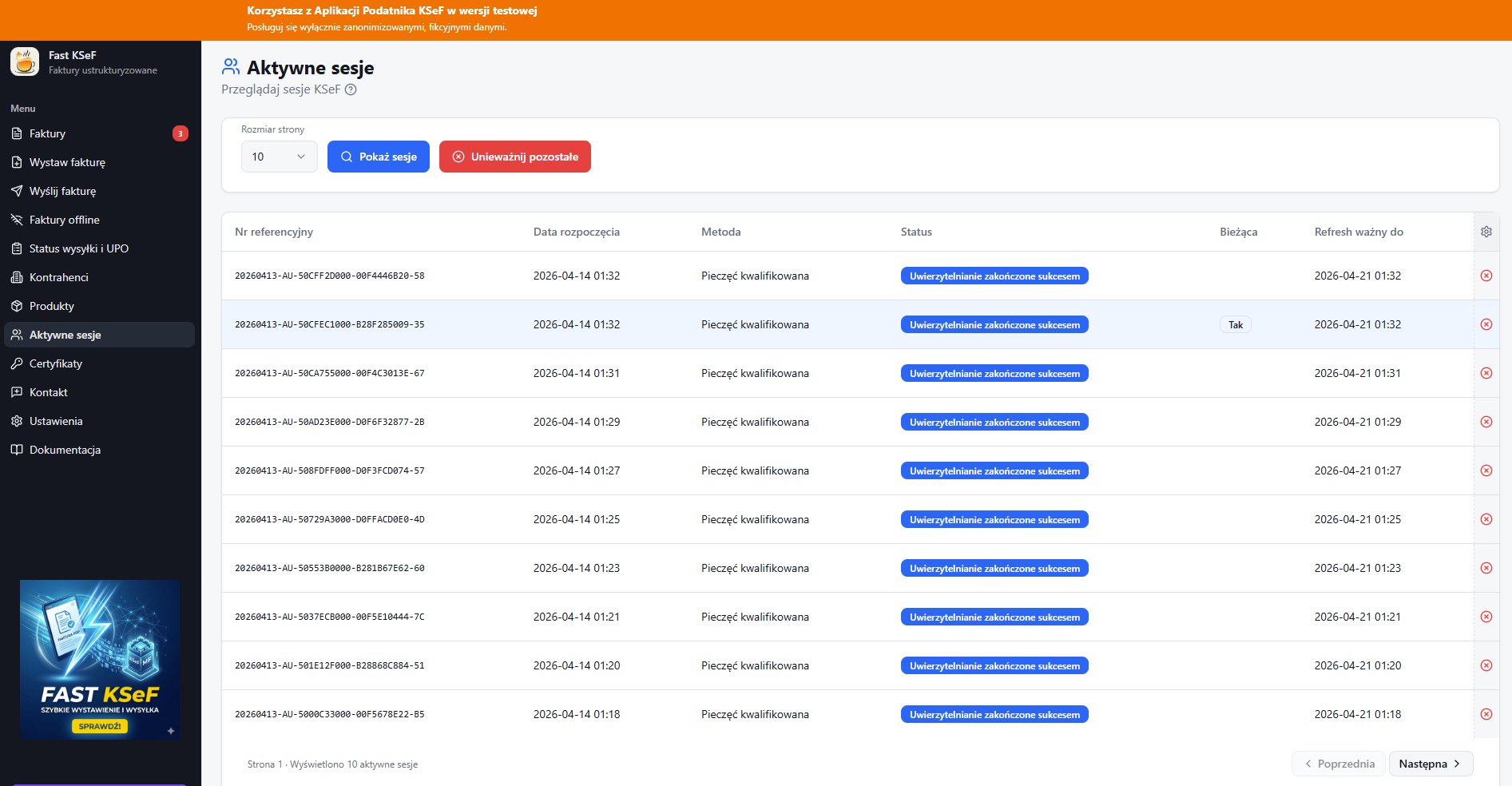1512x786 pixels.
Task: Click the Fast KSeF app logo
Action: (25, 62)
